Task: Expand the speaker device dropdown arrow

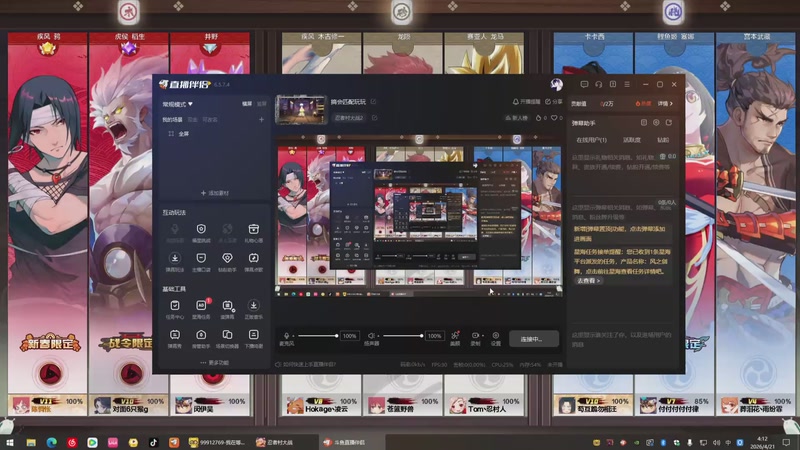Action: (378, 336)
